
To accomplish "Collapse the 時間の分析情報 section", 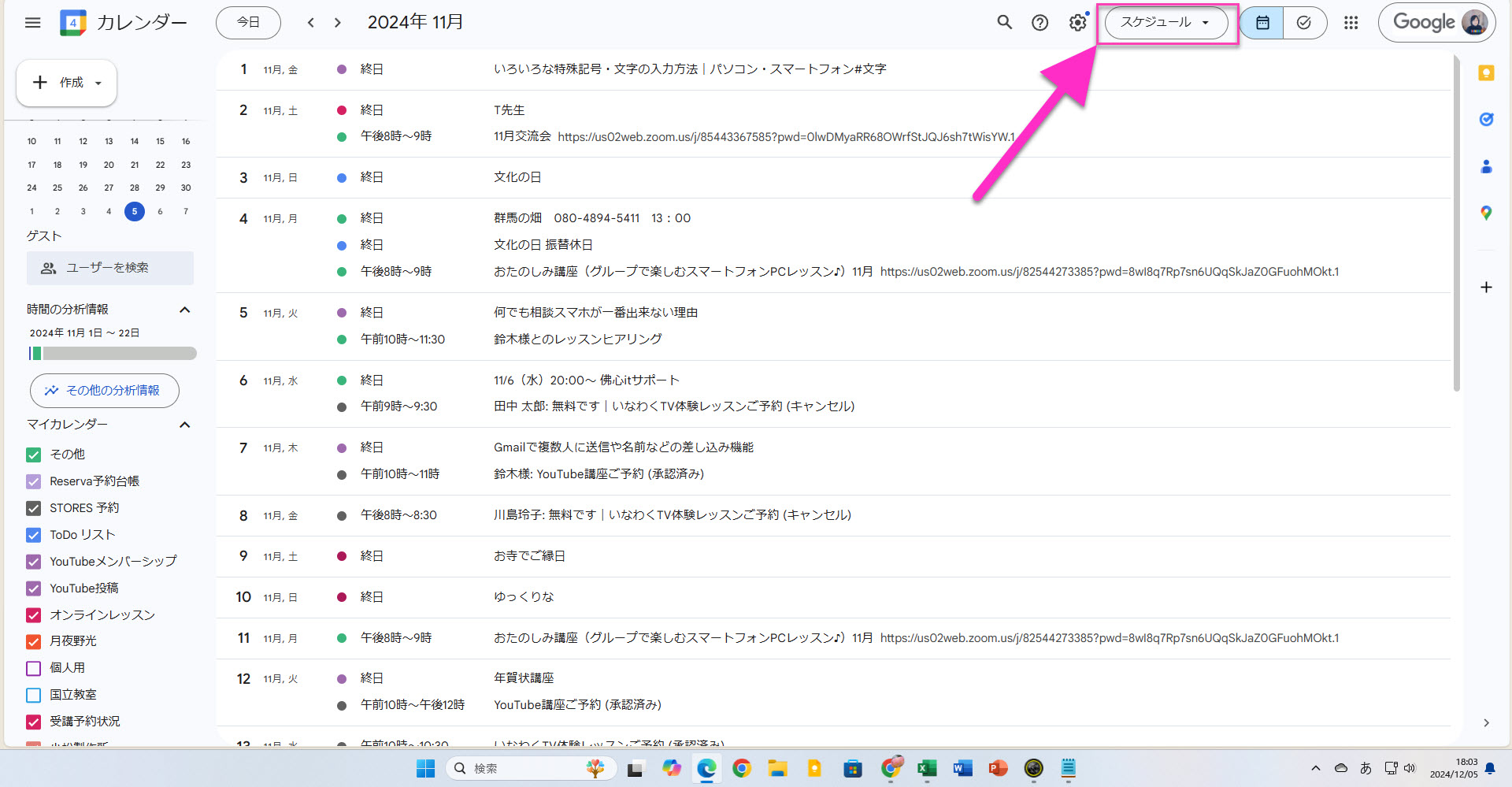I will pyautogui.click(x=185, y=310).
